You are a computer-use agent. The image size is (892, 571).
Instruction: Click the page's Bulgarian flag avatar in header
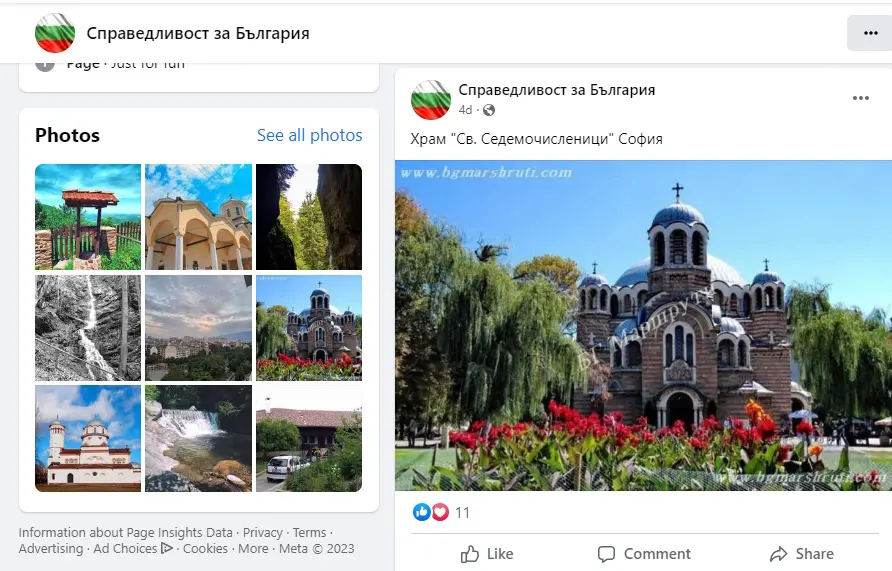tap(55, 33)
